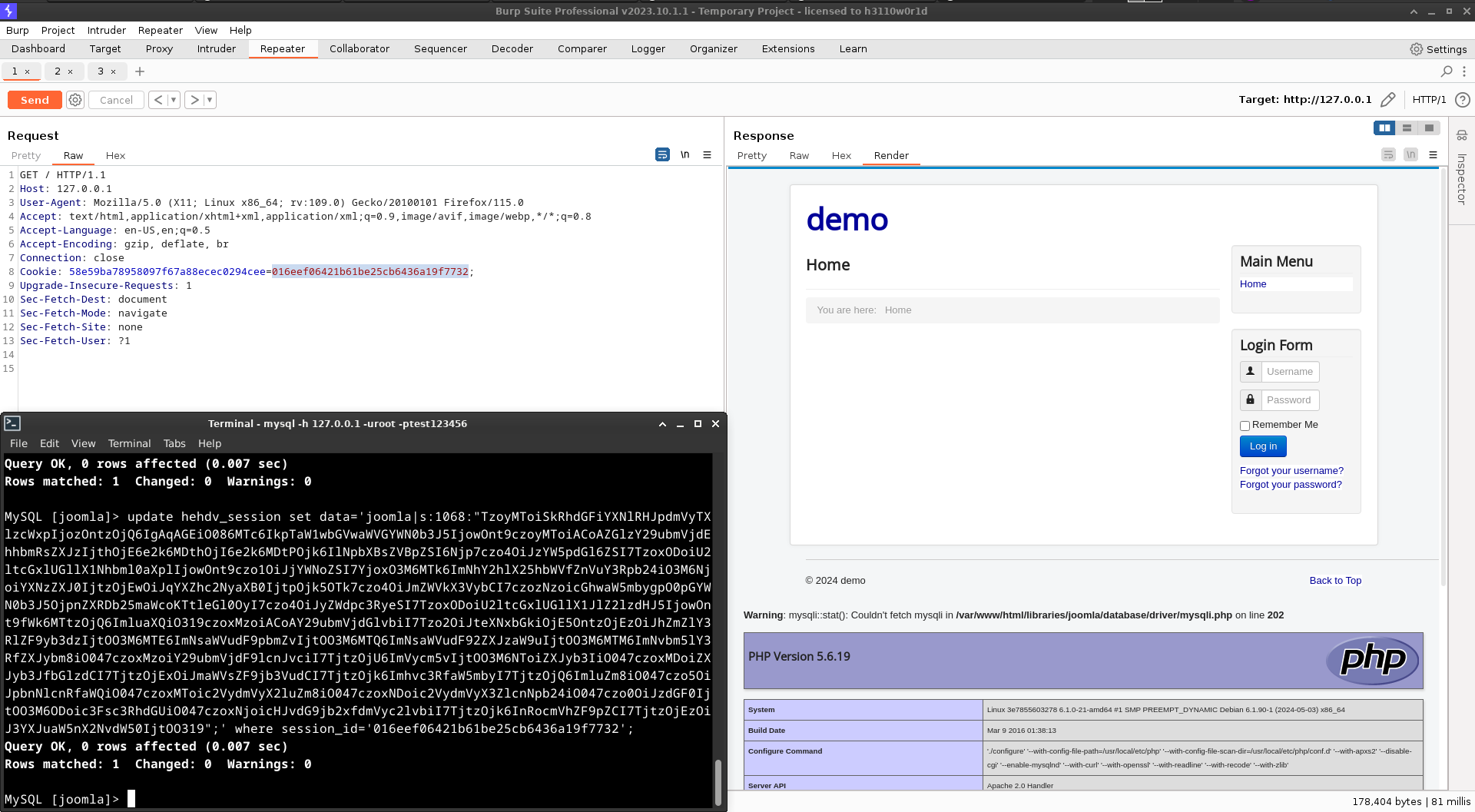Screen dimensions: 1475x812
Task: Open previous history dropdown arrow
Action: [x=173, y=100]
